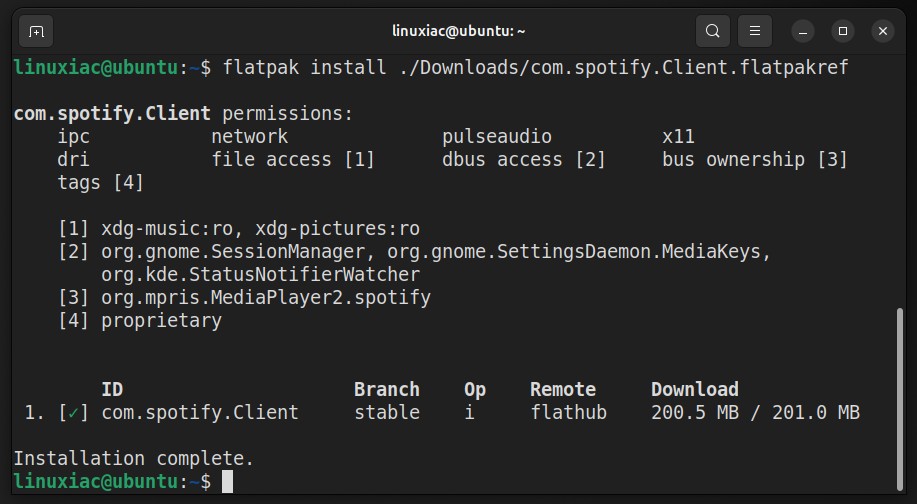Open a new terminal tab
917x504 pixels.
36,31
